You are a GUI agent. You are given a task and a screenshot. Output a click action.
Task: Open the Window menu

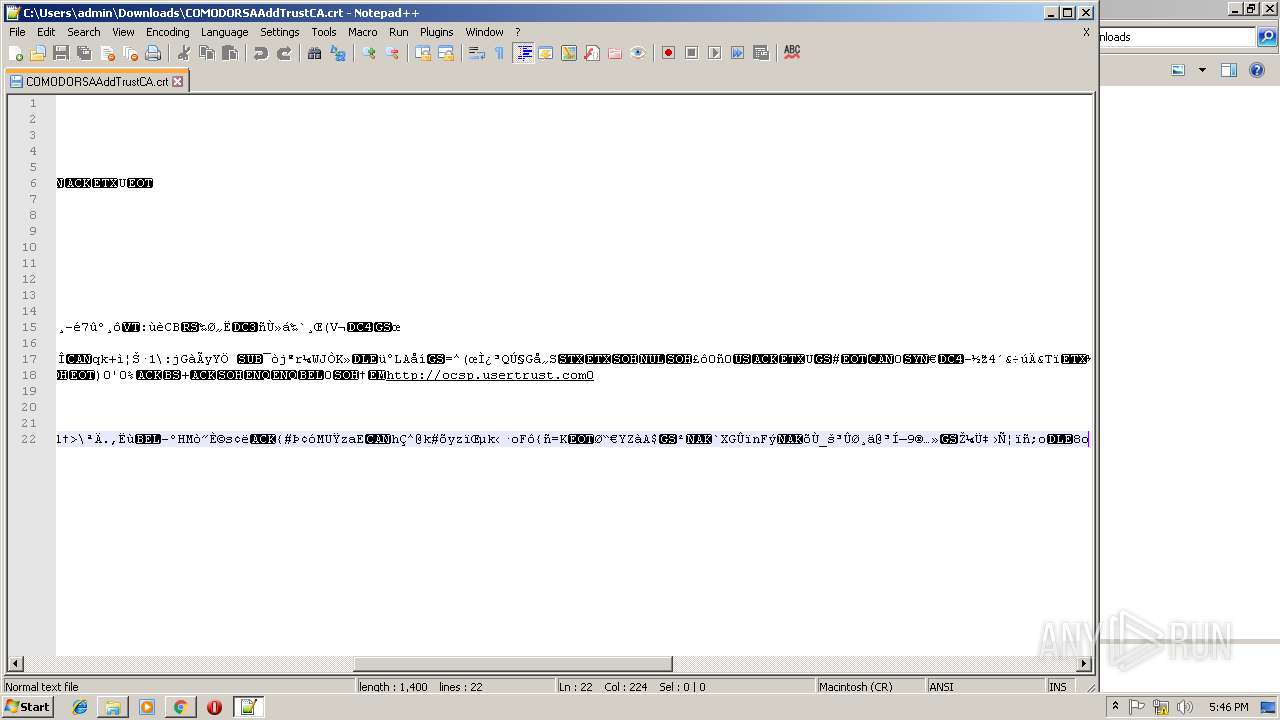coord(485,32)
